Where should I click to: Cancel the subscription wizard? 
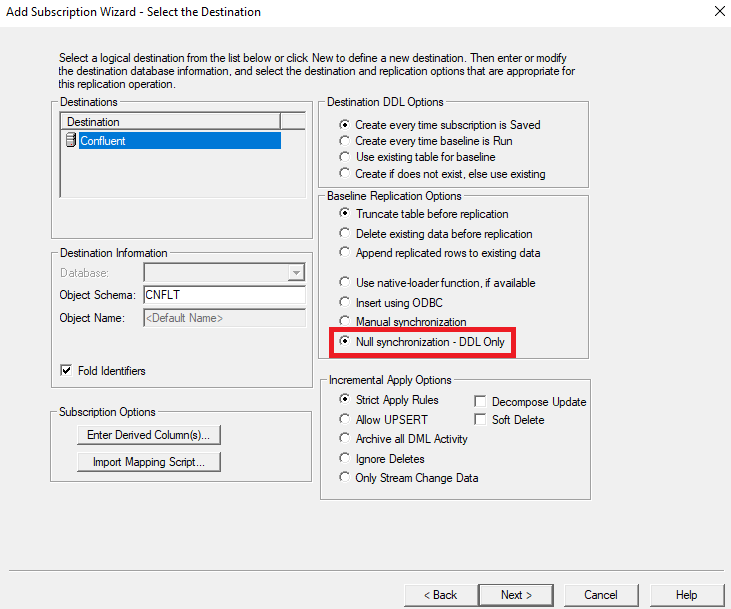[601, 595]
